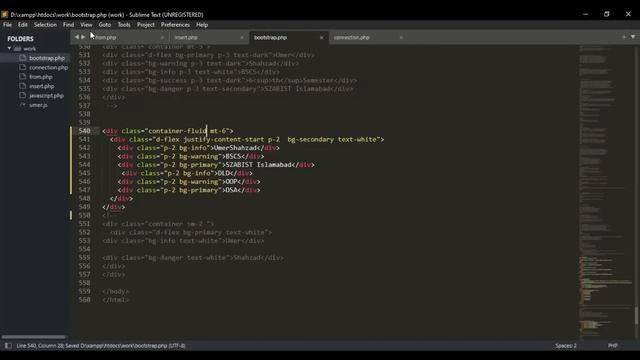Open the Edit menu
Screen dimensions: 640x360
coord(23,25)
